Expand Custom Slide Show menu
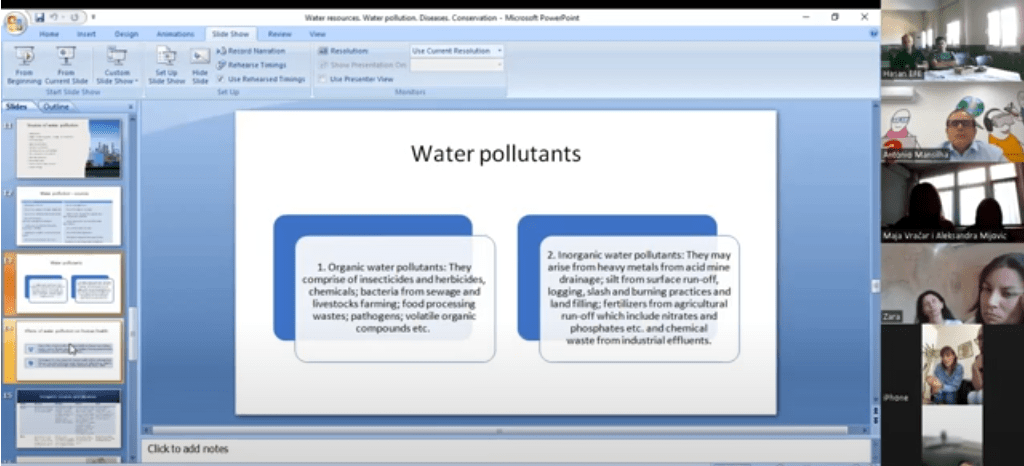The width and height of the screenshot is (1024, 466). coord(117,66)
